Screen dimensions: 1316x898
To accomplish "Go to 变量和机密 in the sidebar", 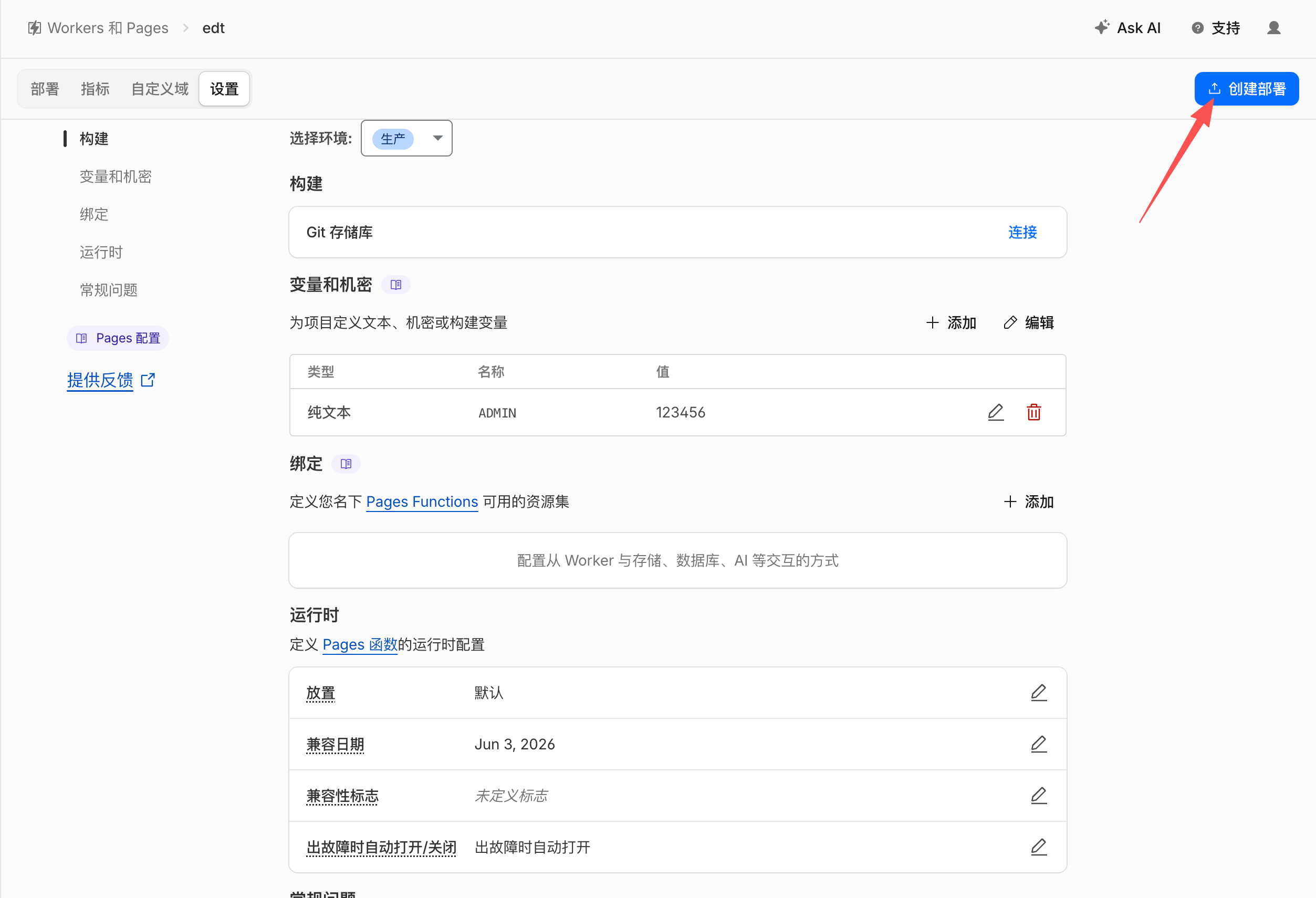I will click(x=116, y=176).
